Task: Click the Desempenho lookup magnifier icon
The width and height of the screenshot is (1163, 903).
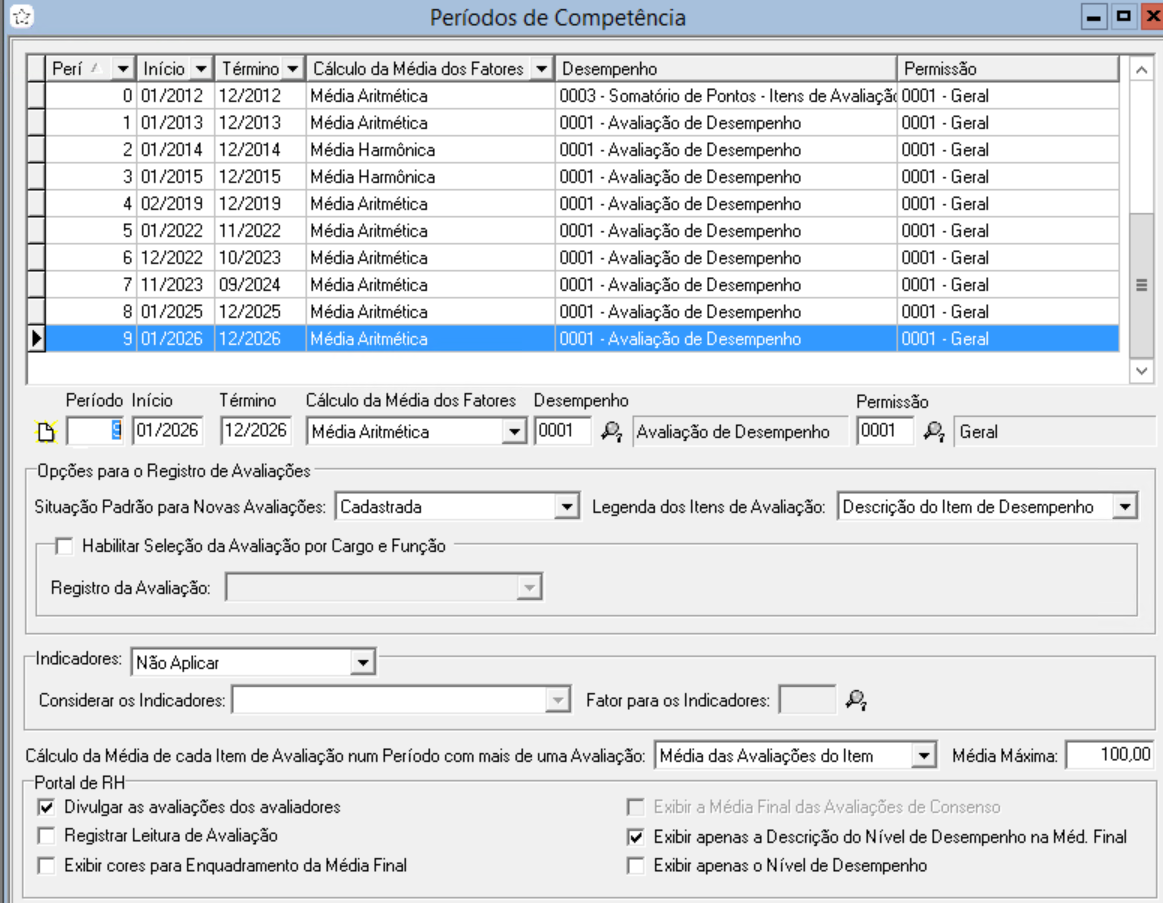Action: (610, 432)
